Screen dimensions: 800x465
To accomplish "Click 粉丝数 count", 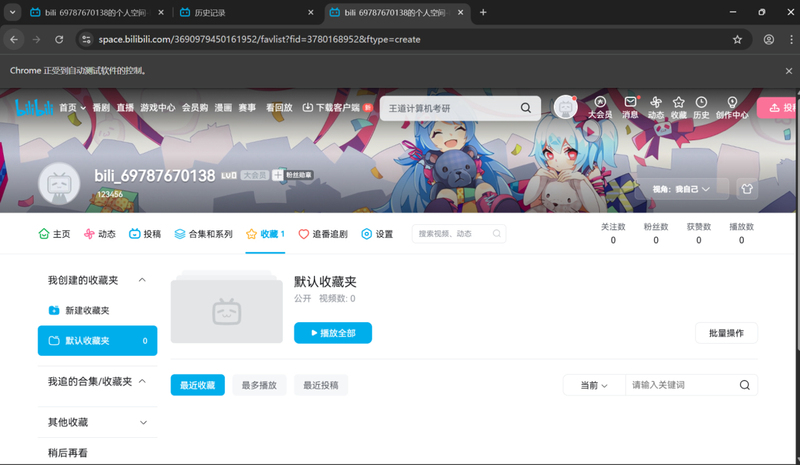I will coord(656,233).
